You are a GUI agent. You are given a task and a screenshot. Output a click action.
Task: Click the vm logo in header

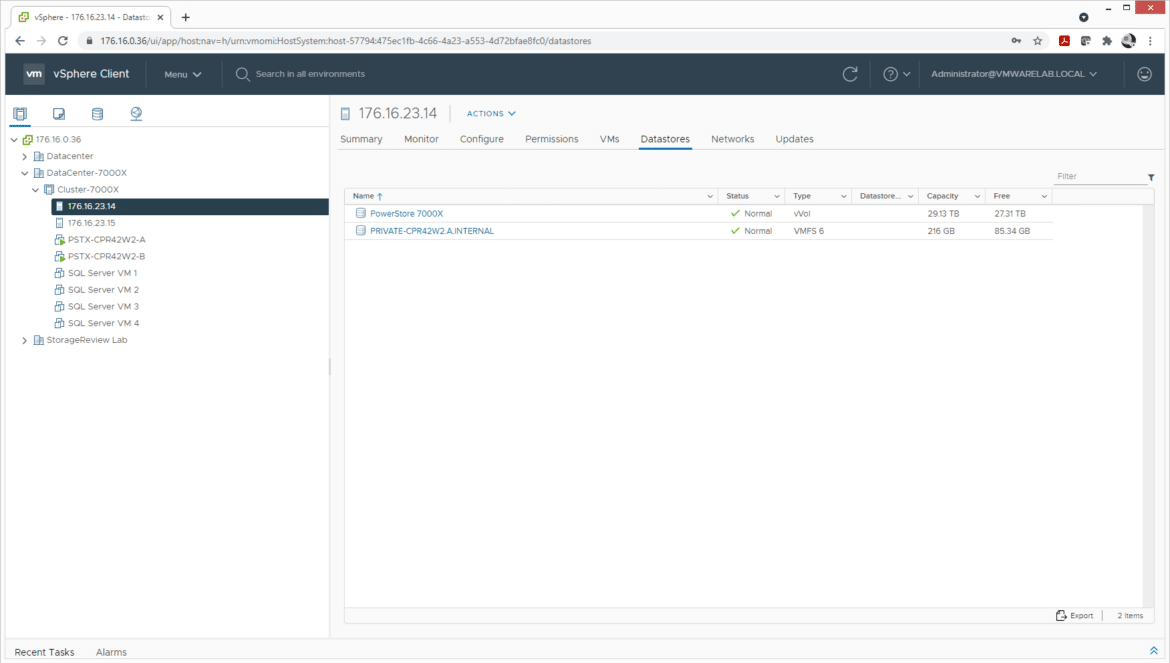tap(34, 74)
